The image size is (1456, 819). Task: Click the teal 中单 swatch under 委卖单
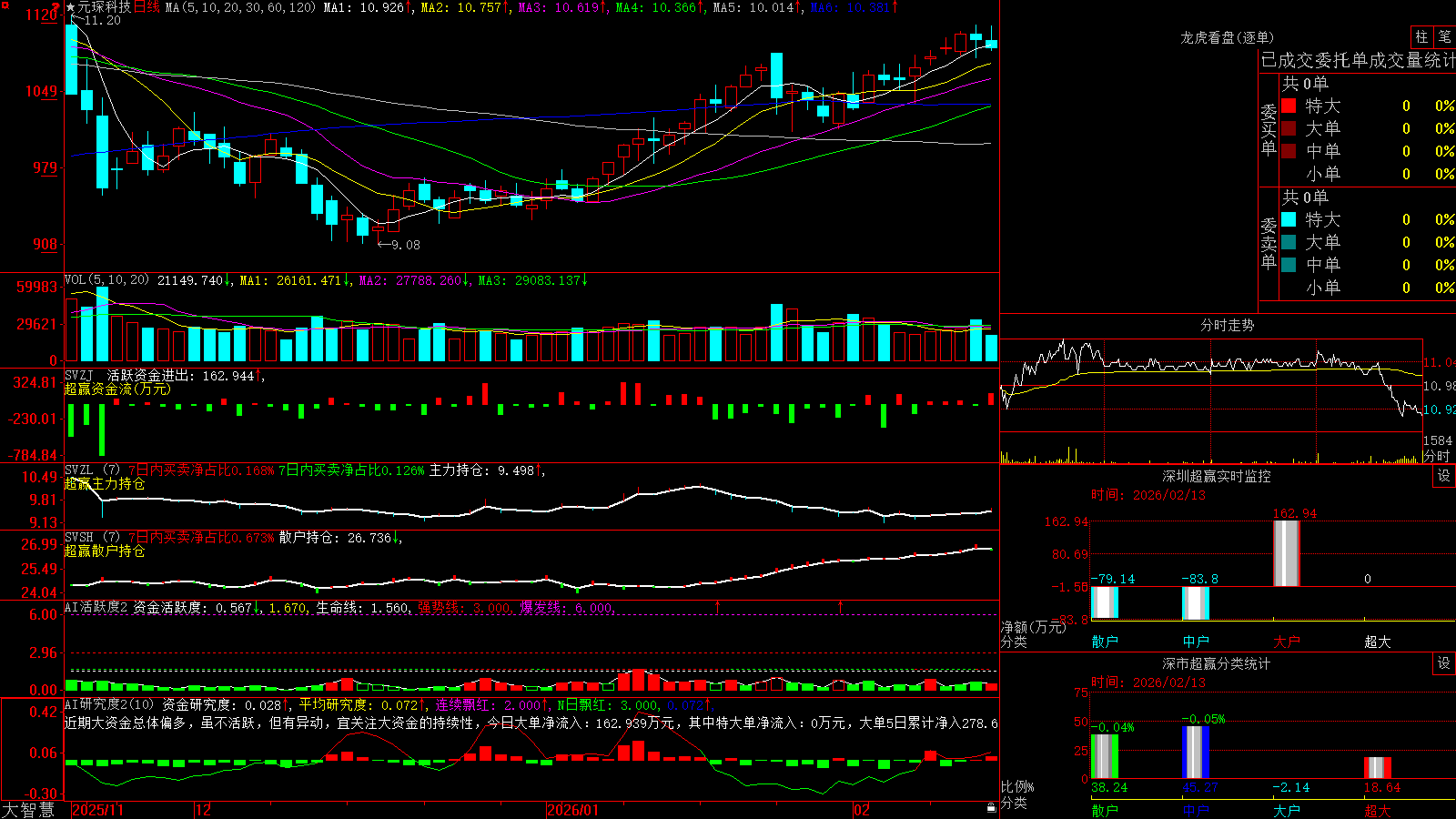click(1289, 265)
